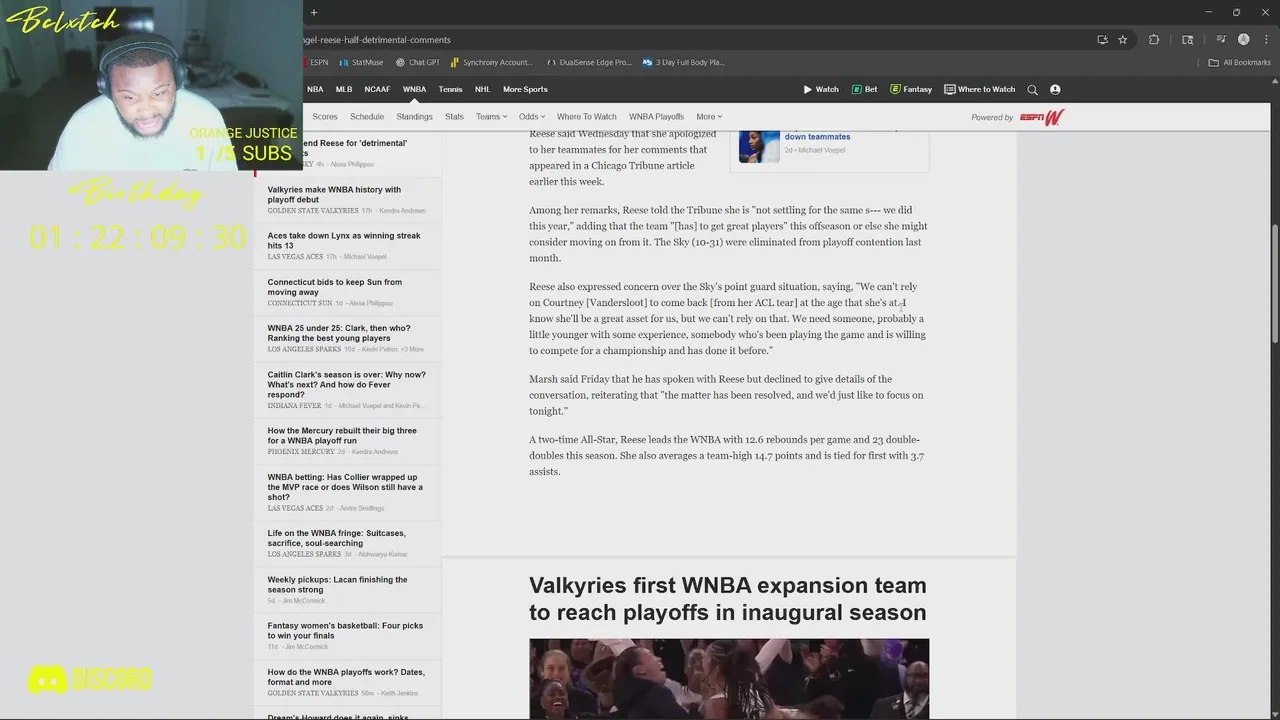Open the 3 Day Full Body Plan bookmark
1280x720 pixels.
(x=683, y=62)
